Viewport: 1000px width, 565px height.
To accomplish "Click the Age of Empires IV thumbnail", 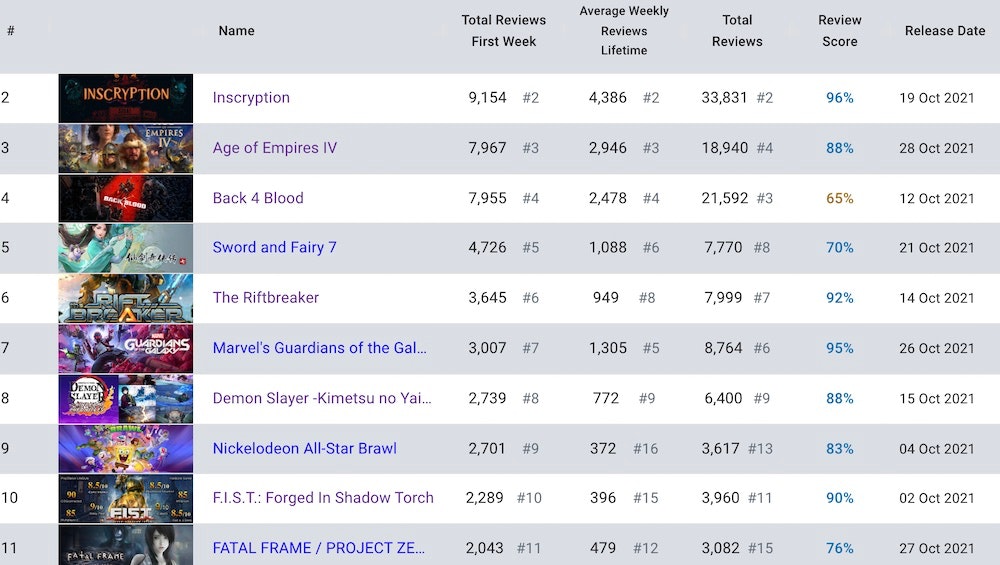I will tap(126, 148).
